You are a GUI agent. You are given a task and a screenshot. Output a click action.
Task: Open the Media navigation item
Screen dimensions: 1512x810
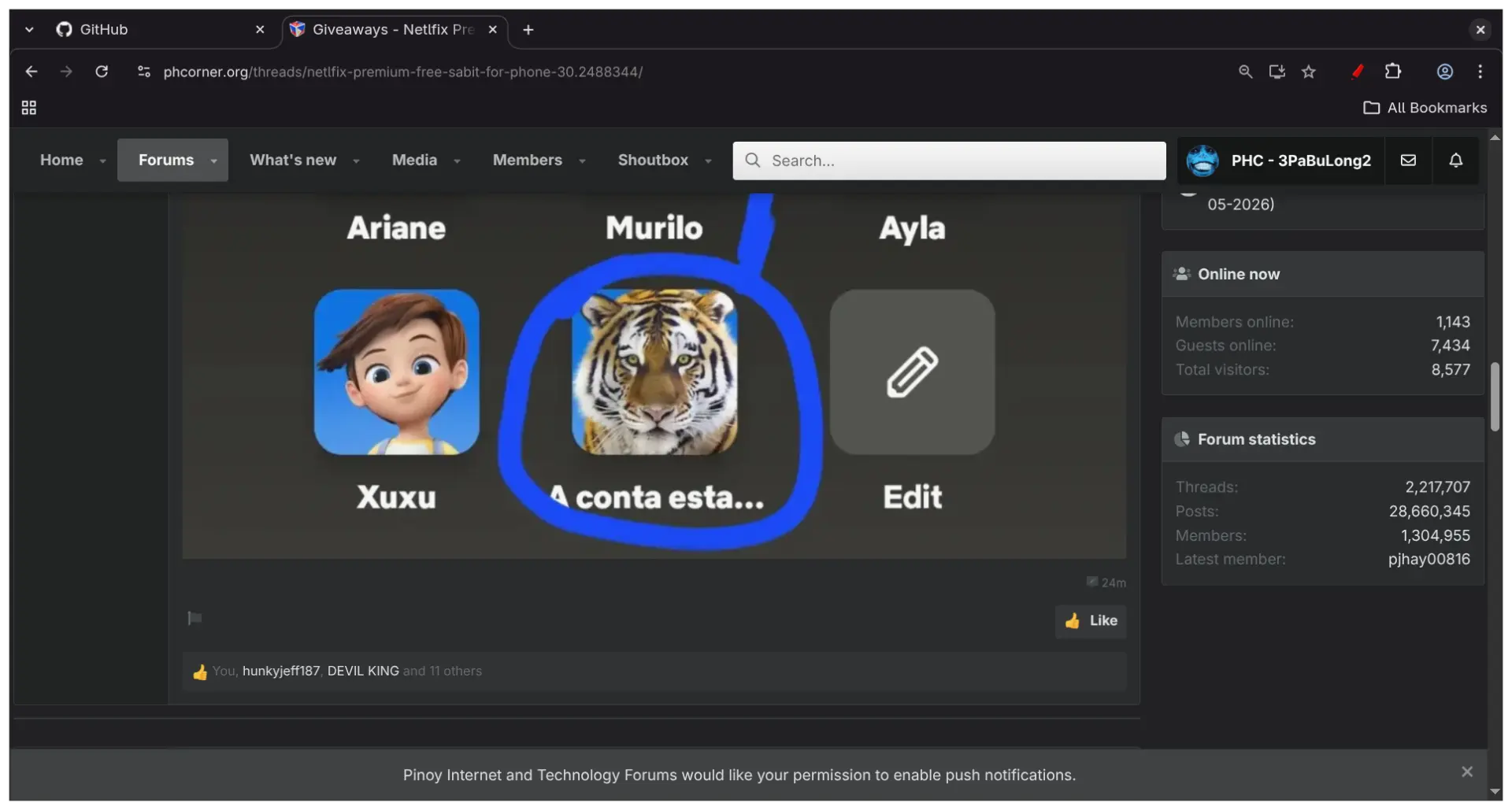(414, 161)
